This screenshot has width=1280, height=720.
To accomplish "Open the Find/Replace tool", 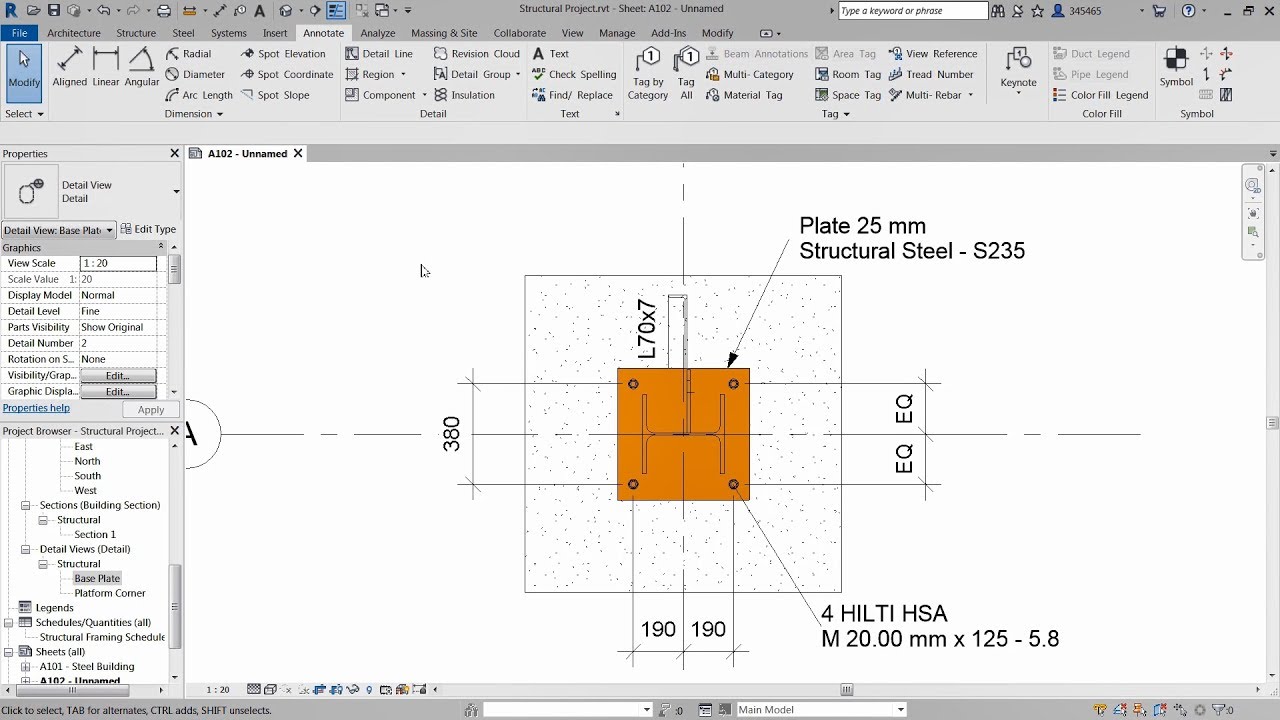I will [x=574, y=95].
